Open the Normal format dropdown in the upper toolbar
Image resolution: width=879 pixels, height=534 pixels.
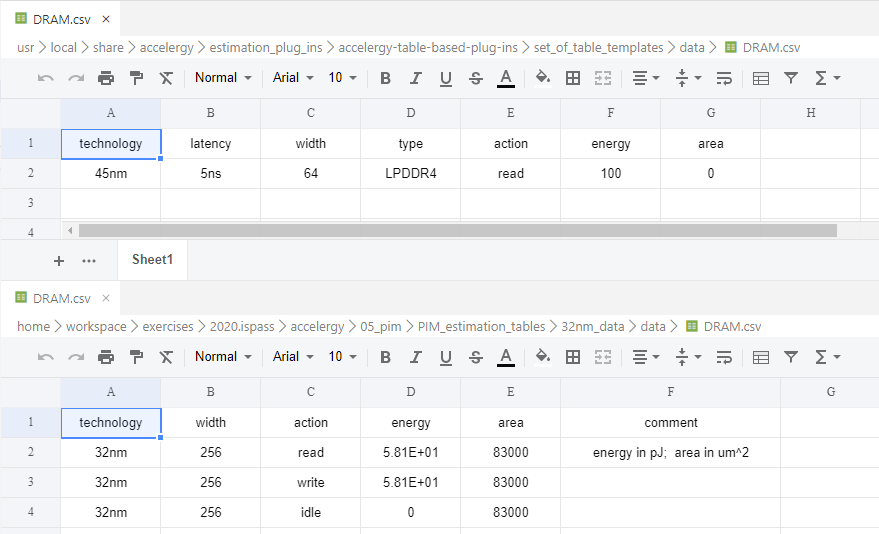point(223,78)
